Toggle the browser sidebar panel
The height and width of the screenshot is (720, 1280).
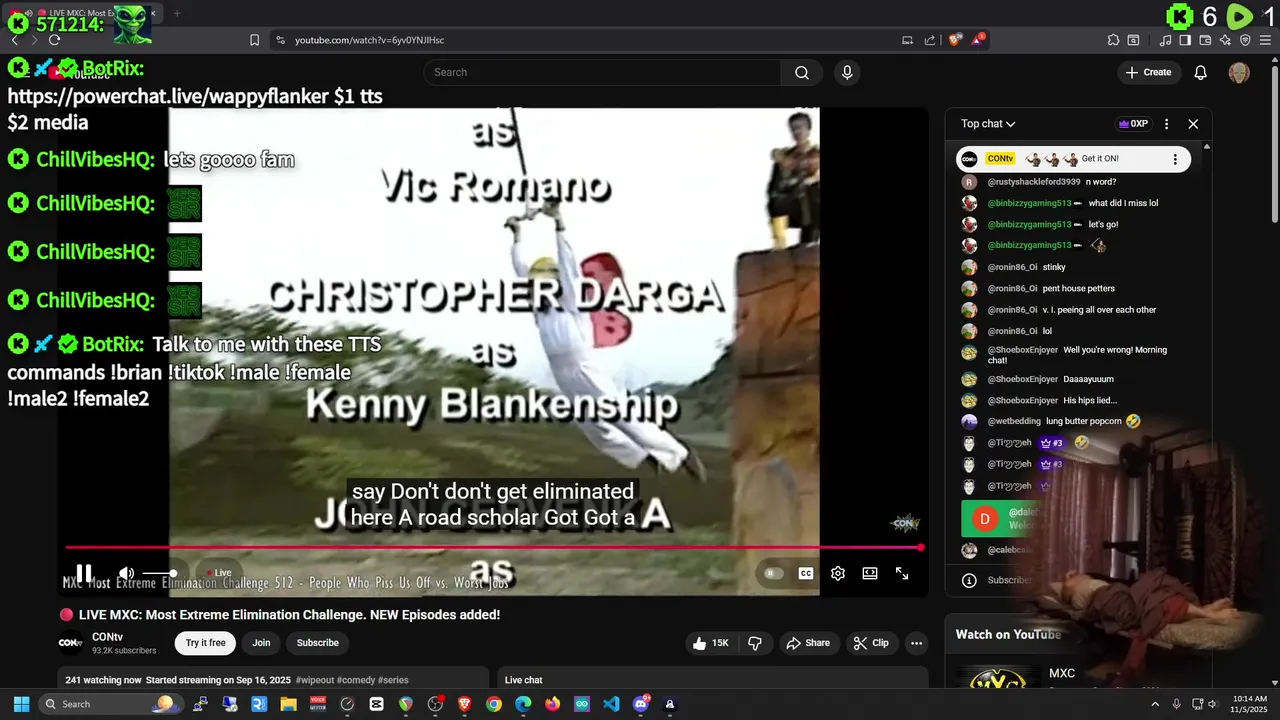pos(1185,40)
